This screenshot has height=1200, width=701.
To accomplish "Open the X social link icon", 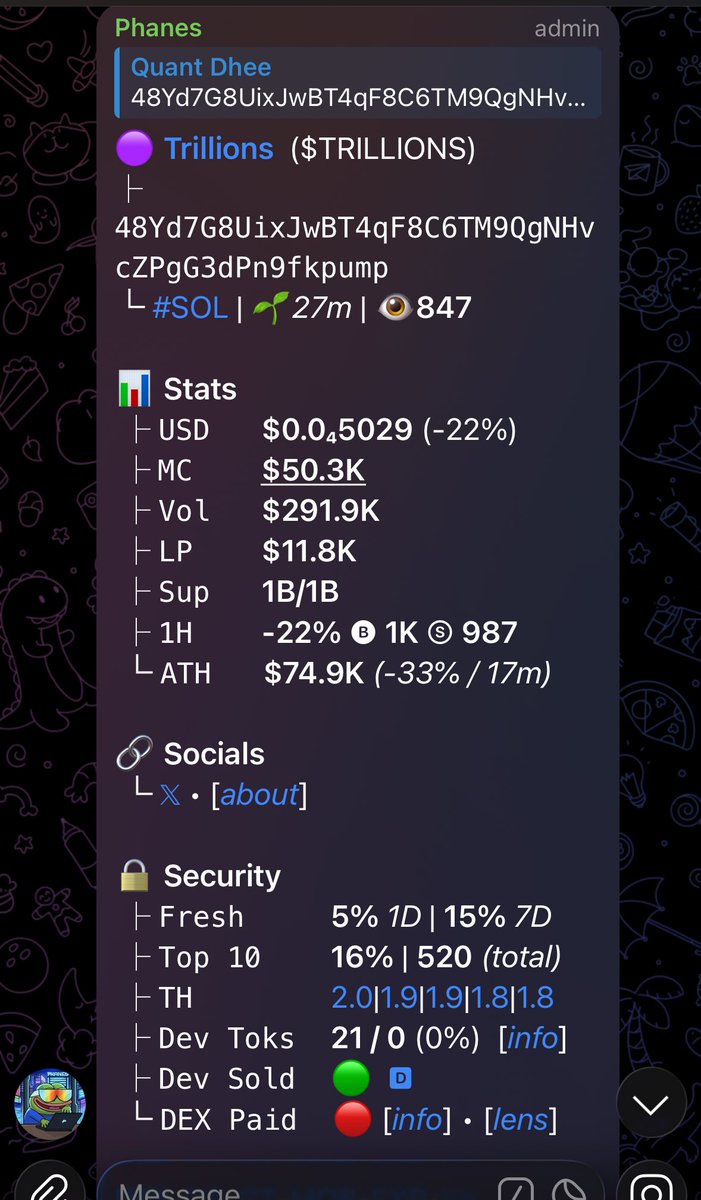I will [172, 795].
